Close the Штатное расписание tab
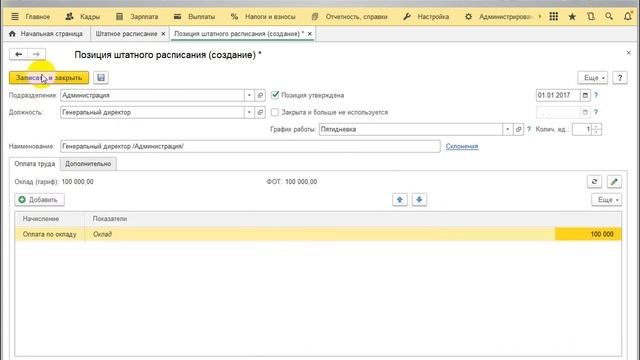 click(163, 34)
